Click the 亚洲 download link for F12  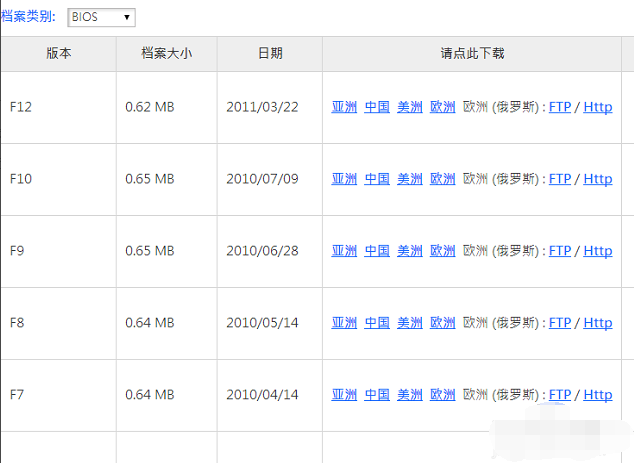pos(344,107)
